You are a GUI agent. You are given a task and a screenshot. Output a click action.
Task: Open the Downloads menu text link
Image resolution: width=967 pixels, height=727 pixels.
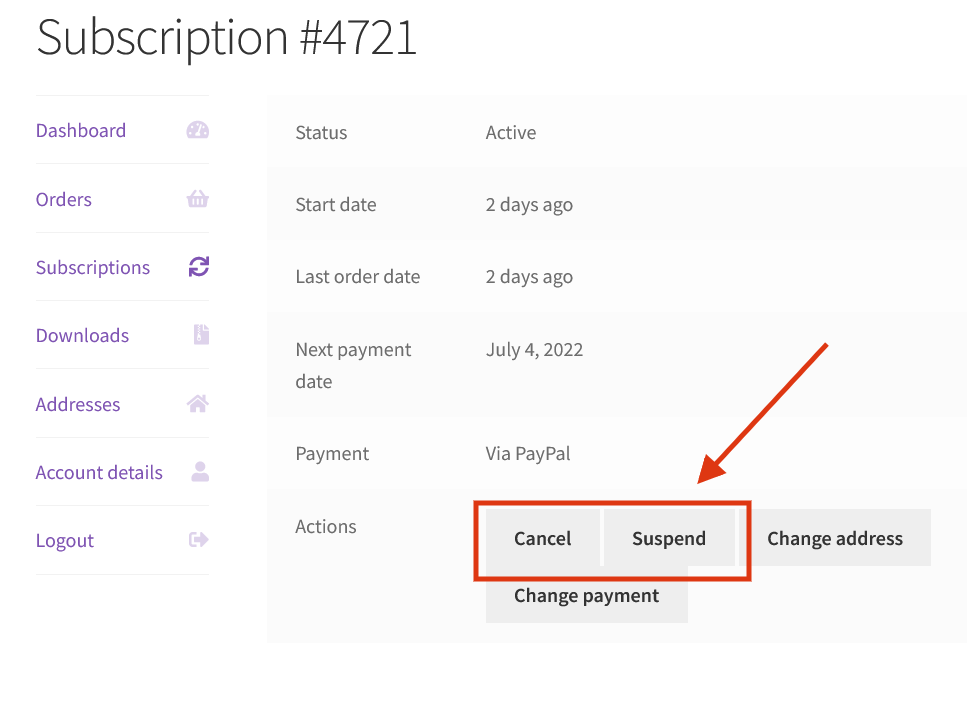coord(82,335)
